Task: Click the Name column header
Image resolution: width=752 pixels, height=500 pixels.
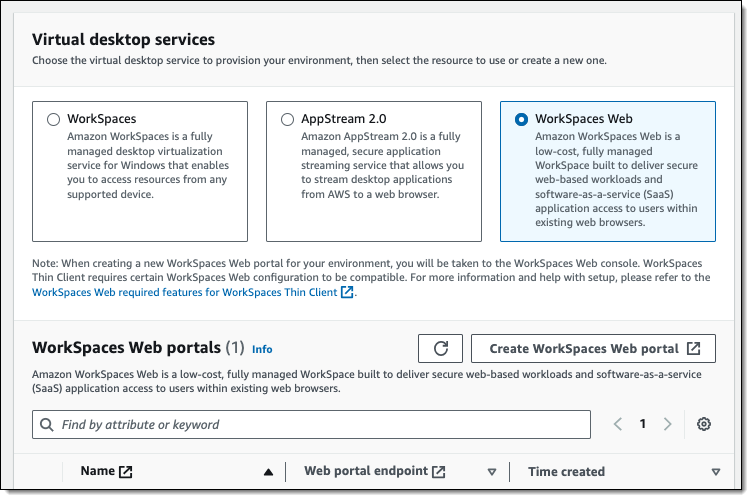Action: [x=97, y=471]
